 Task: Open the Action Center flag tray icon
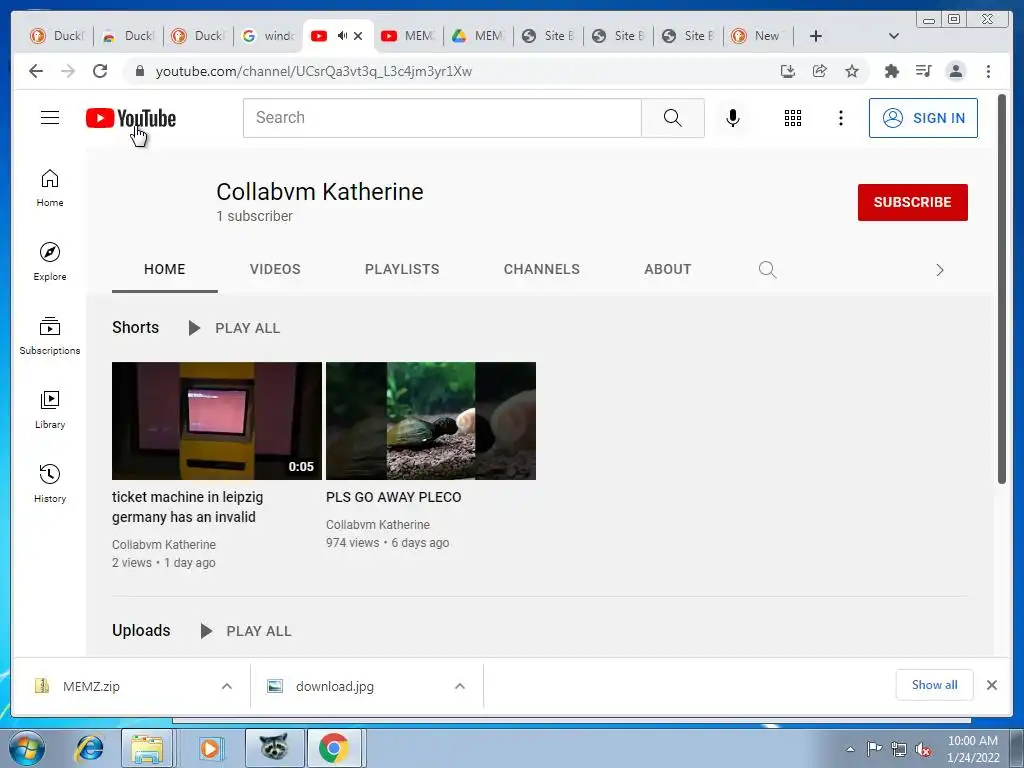(x=874, y=749)
